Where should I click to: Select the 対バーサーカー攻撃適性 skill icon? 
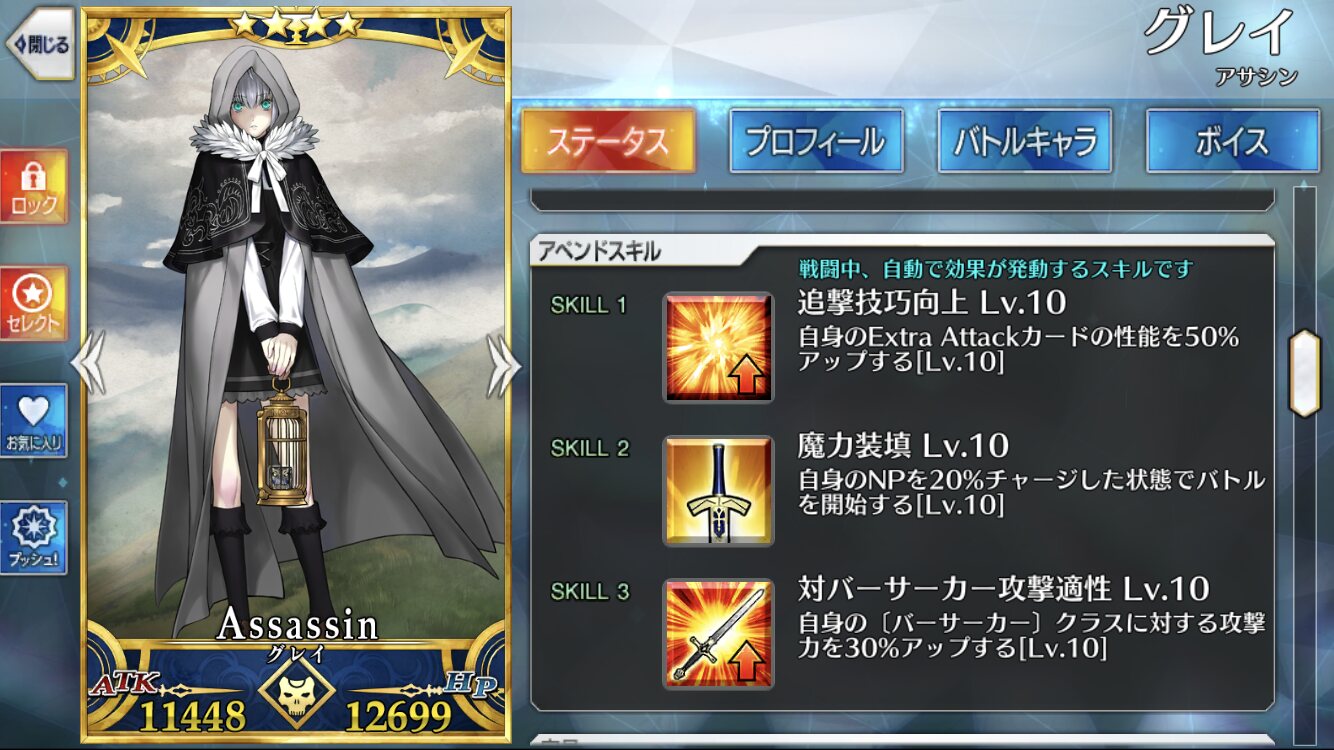(x=718, y=634)
